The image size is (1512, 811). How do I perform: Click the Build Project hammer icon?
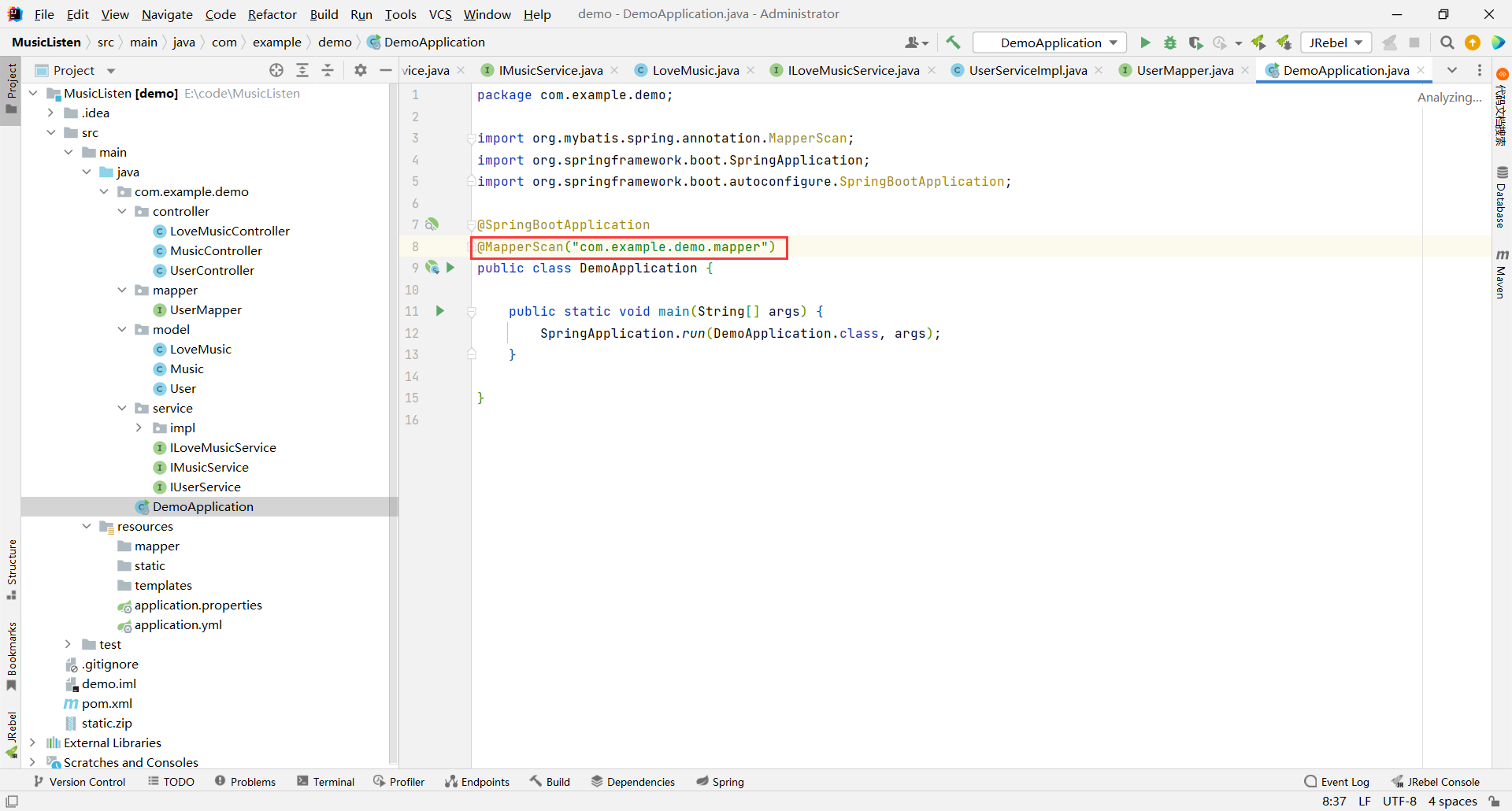pos(953,43)
